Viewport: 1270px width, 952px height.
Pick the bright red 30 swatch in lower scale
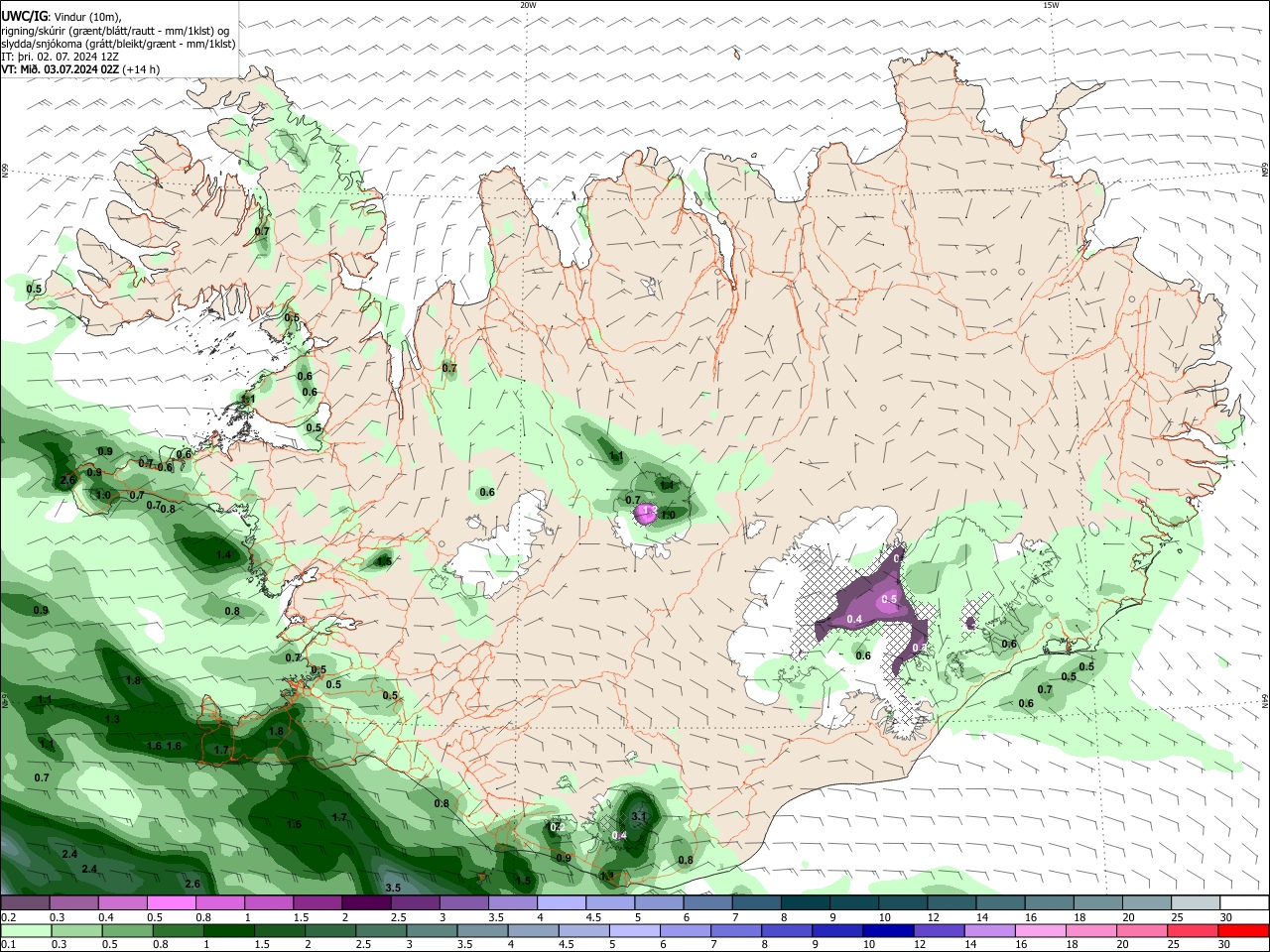pyautogui.click(x=1244, y=931)
